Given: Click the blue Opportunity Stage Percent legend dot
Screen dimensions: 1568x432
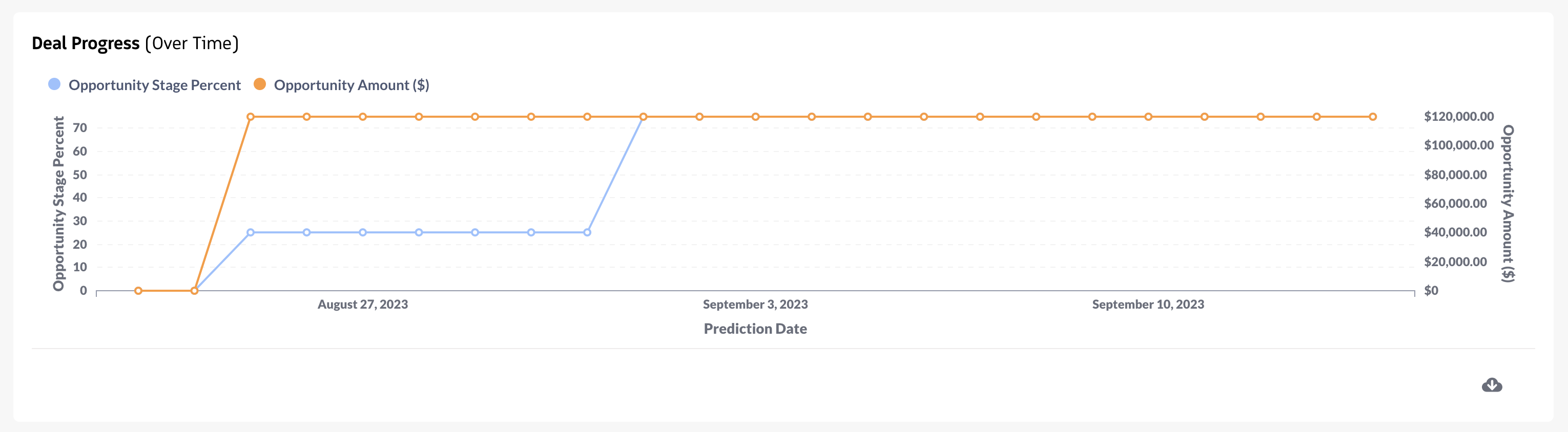Looking at the screenshot, I should coord(54,84).
